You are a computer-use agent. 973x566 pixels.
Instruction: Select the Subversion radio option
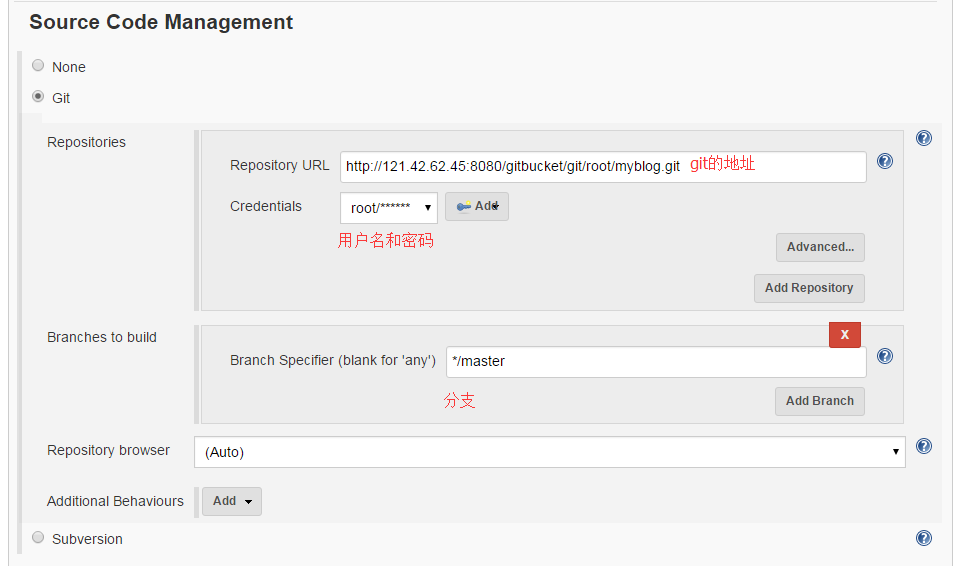[38, 538]
